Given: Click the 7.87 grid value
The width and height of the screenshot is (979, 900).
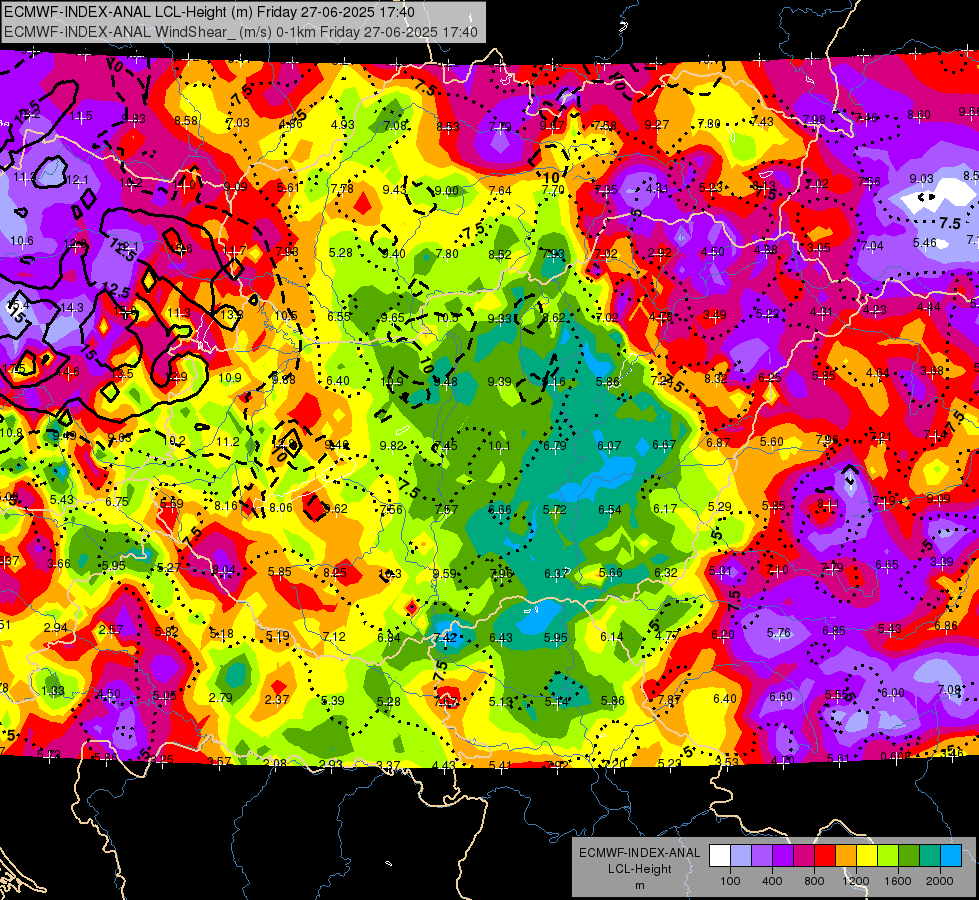Looking at the screenshot, I should pos(669,700).
